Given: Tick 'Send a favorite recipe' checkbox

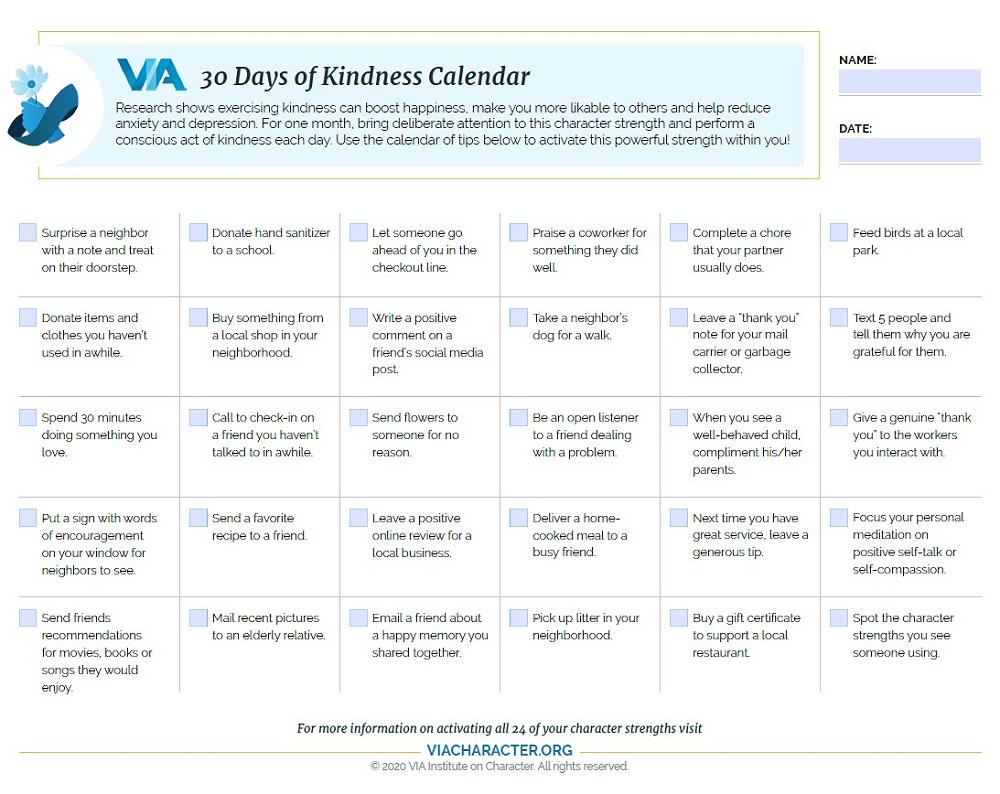Looking at the screenshot, I should point(198,518).
